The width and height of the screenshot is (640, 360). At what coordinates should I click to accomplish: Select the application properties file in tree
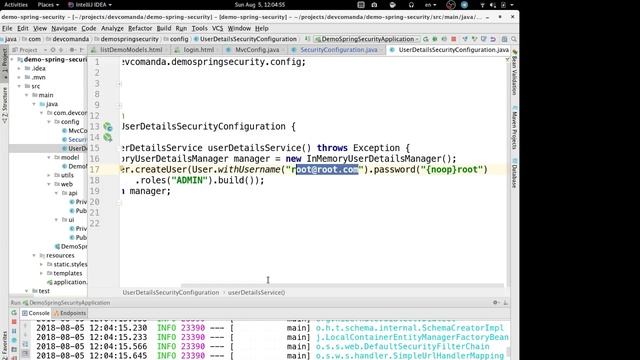pos(67,282)
